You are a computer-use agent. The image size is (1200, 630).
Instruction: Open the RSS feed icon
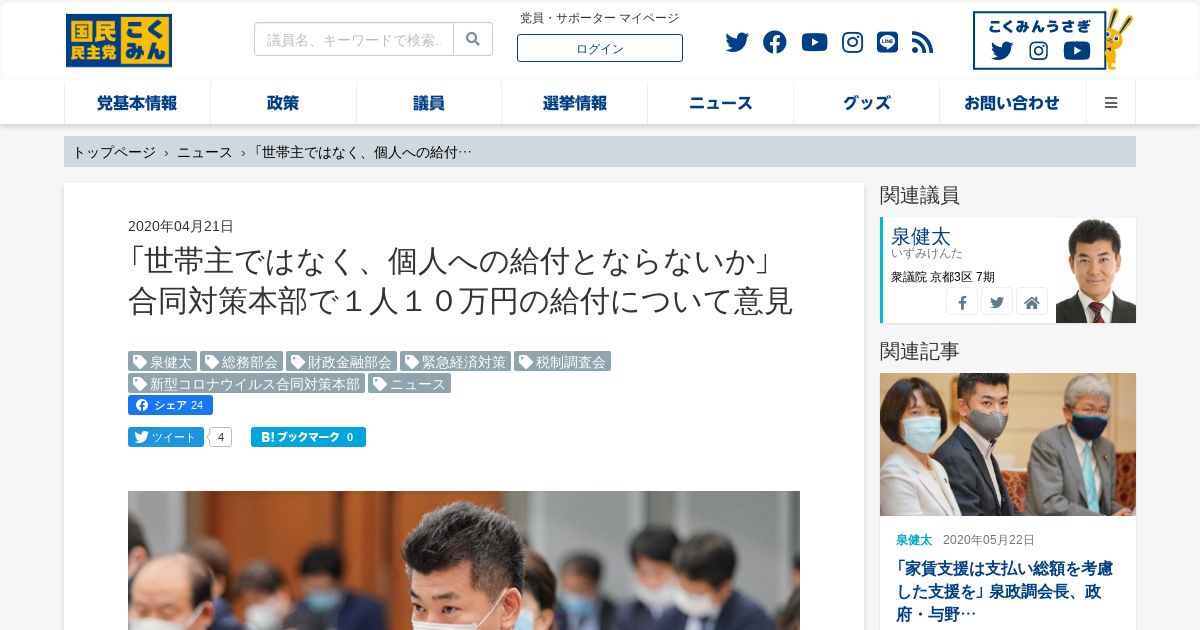pyautogui.click(x=922, y=42)
